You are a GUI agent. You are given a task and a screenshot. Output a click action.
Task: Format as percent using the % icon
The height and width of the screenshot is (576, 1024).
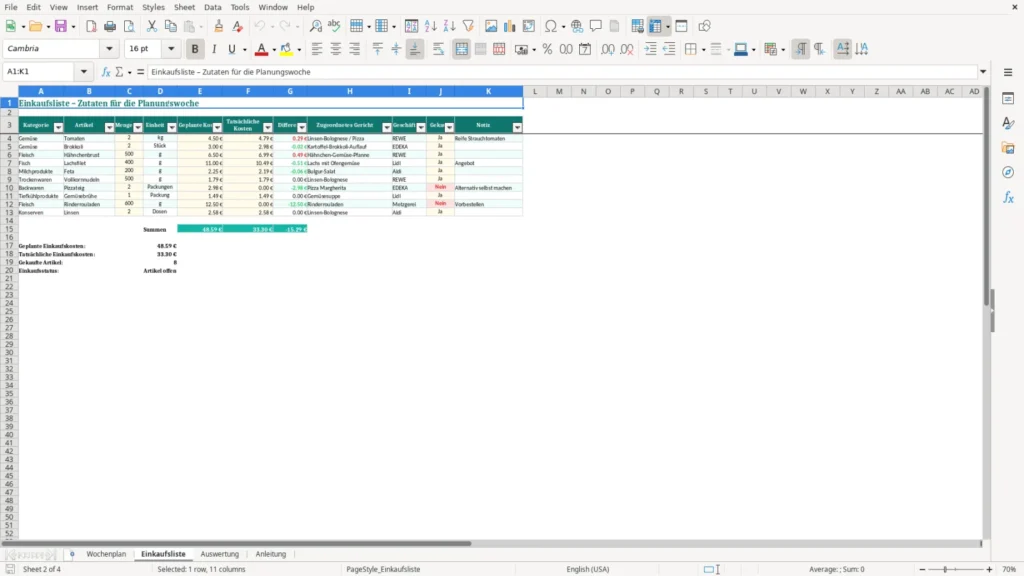(547, 49)
